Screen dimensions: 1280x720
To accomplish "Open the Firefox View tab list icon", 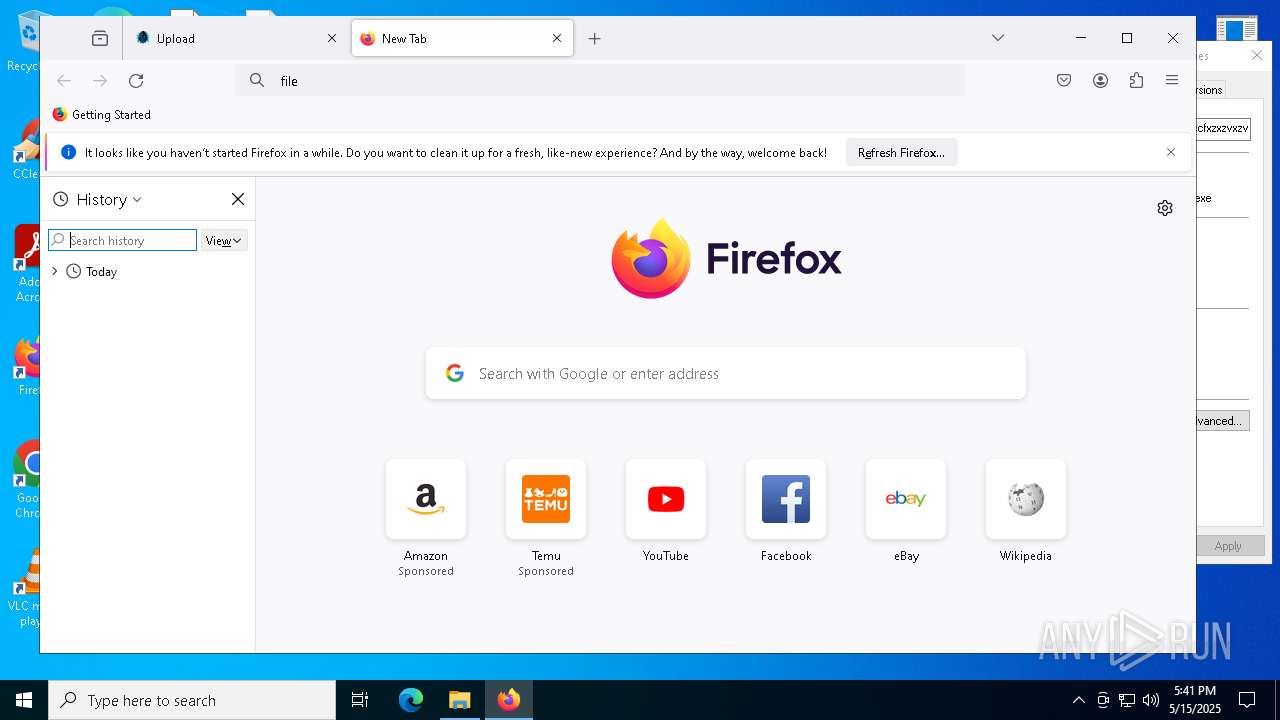I will [x=99, y=39].
